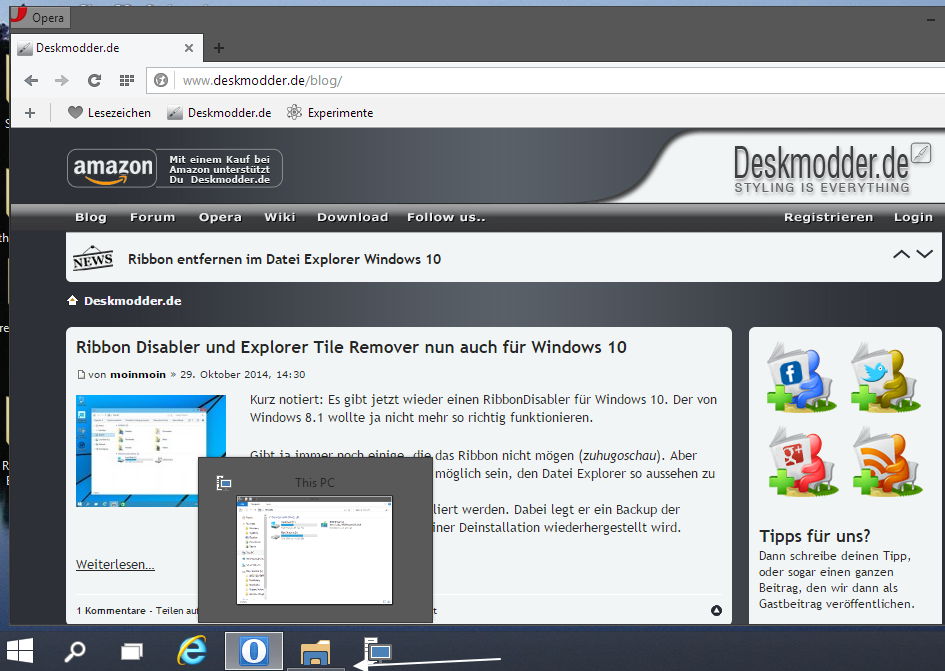Follow Deskmodder on Facebook icon

800,377
